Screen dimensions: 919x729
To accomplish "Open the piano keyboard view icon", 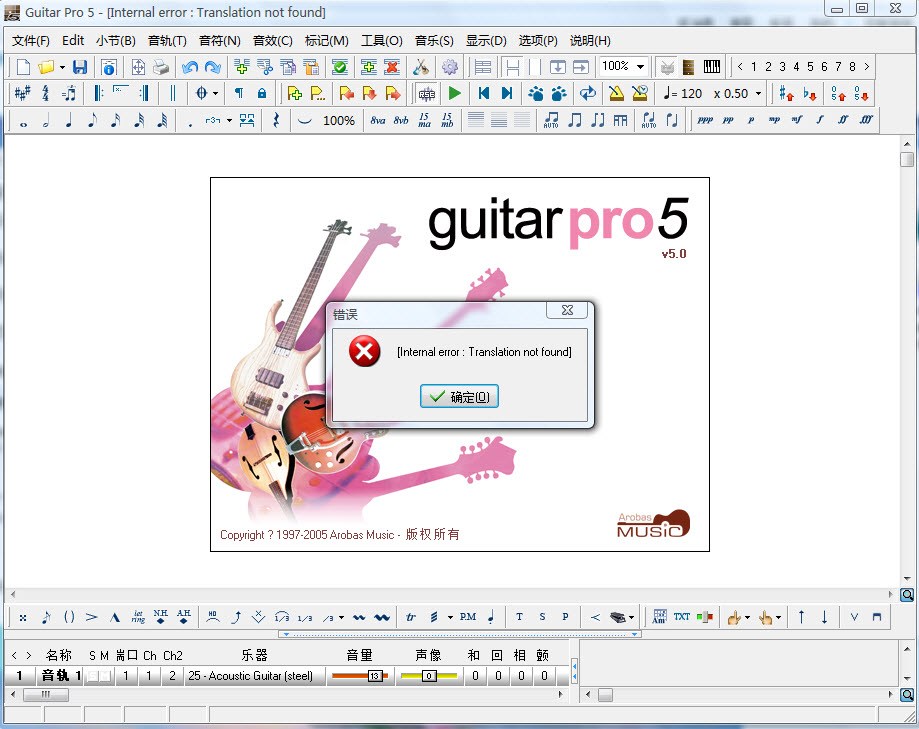I will point(712,67).
